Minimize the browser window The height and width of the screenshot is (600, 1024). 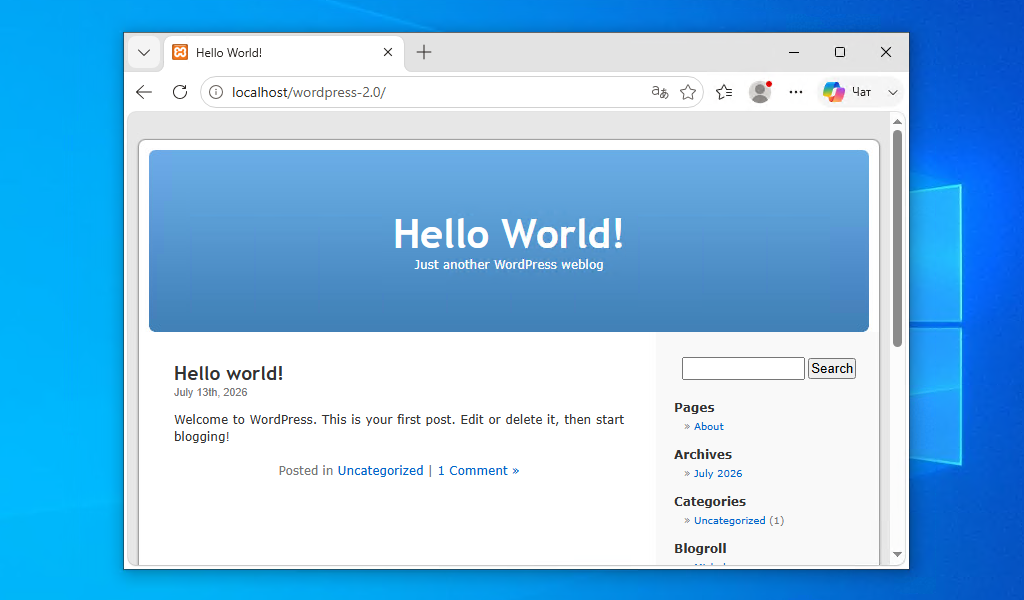(794, 52)
